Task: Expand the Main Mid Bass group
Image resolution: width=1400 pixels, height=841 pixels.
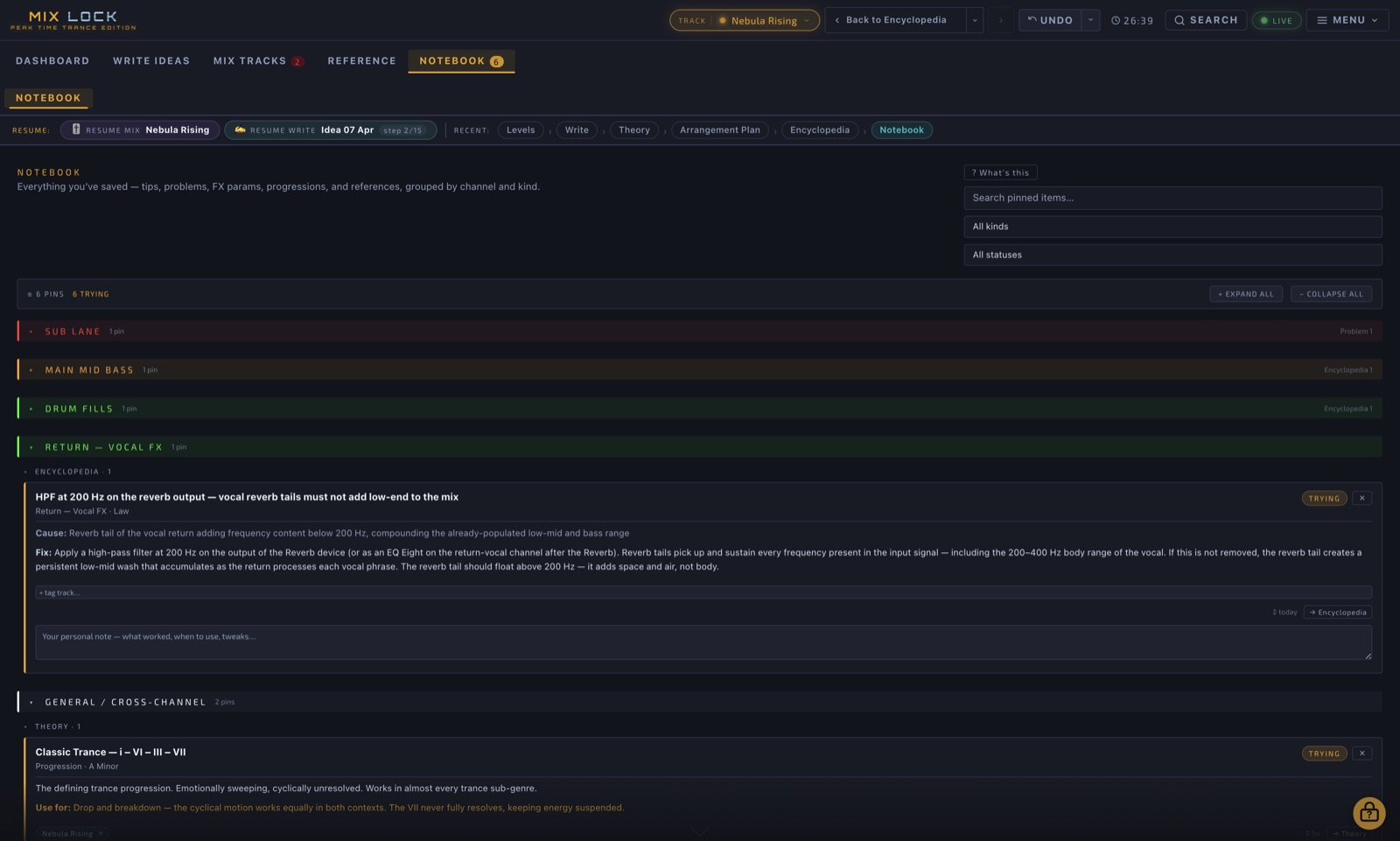Action: 700,369
